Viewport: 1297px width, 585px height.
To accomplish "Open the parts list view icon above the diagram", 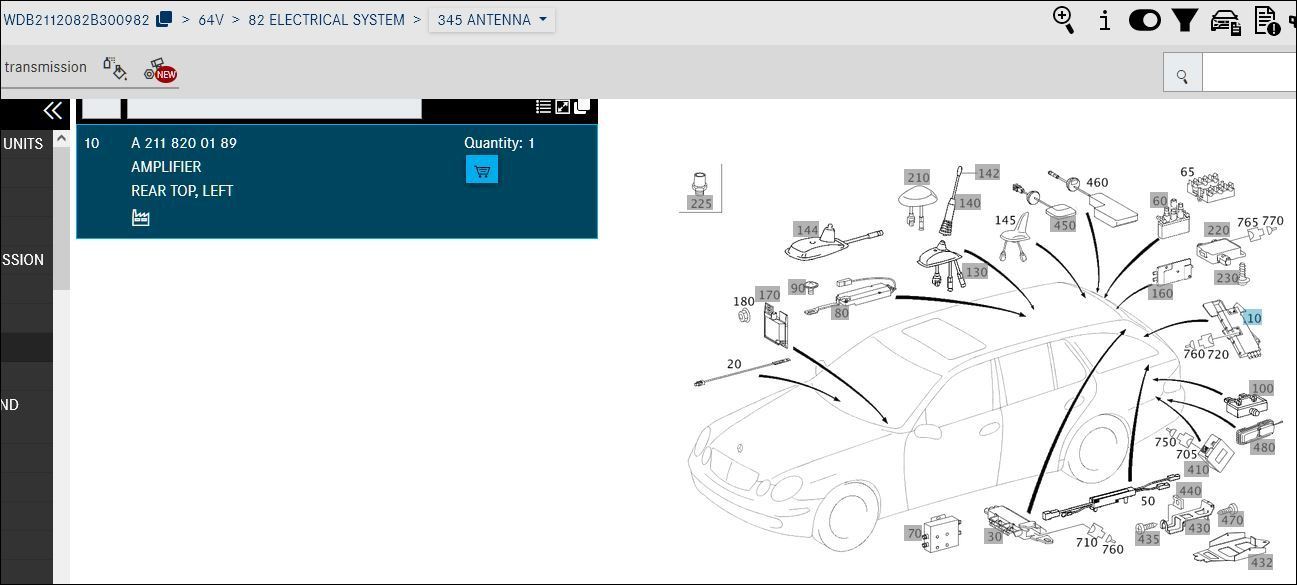I will click(x=544, y=105).
